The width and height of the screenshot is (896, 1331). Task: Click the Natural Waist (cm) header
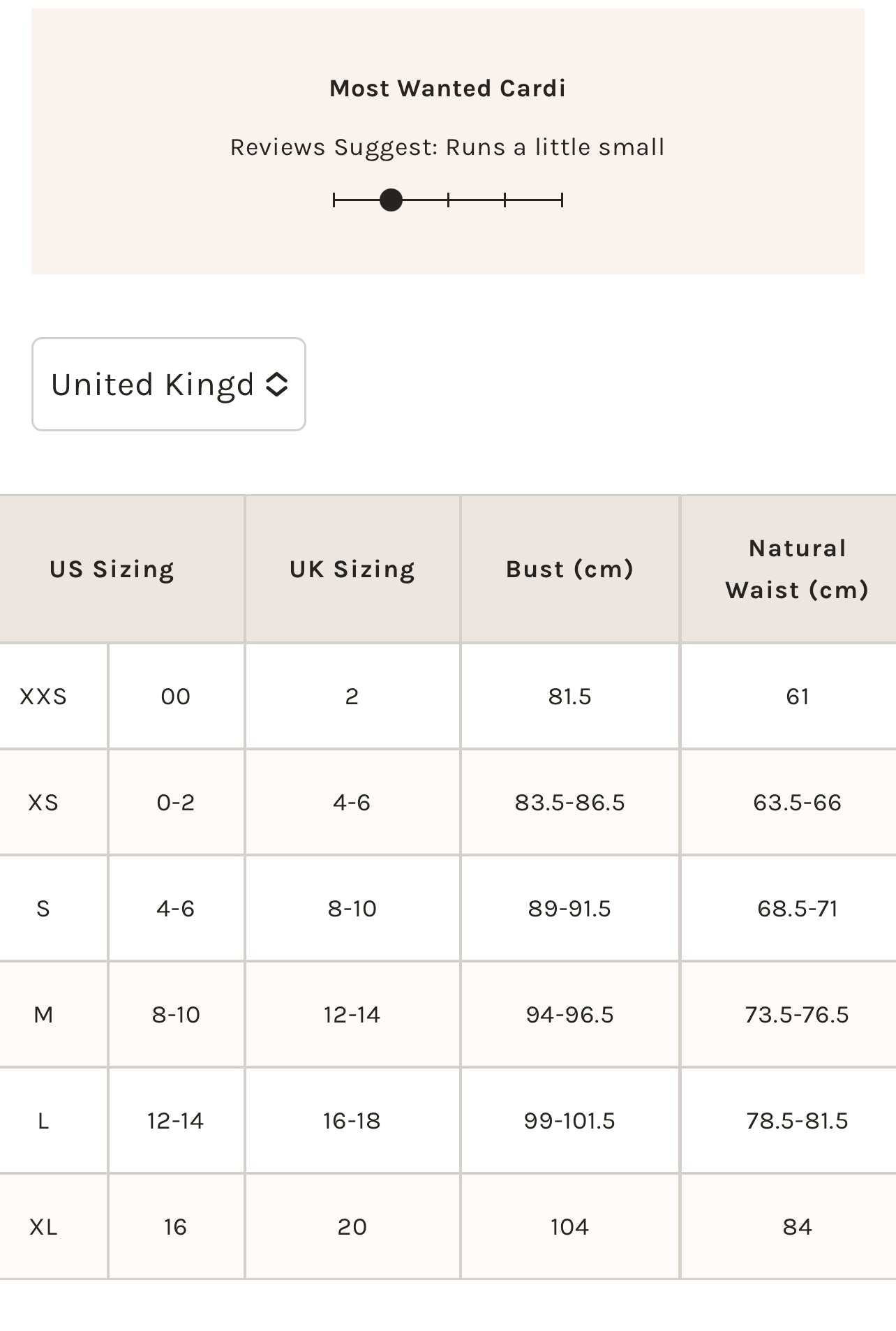[x=797, y=570]
